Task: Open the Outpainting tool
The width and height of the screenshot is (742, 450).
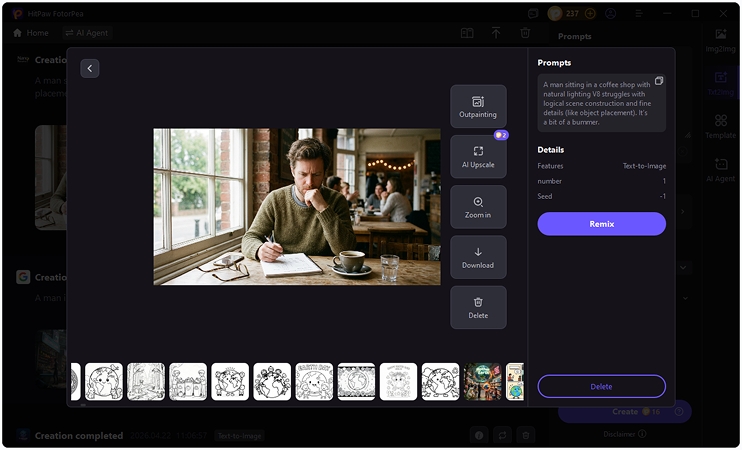Action: [x=478, y=106]
